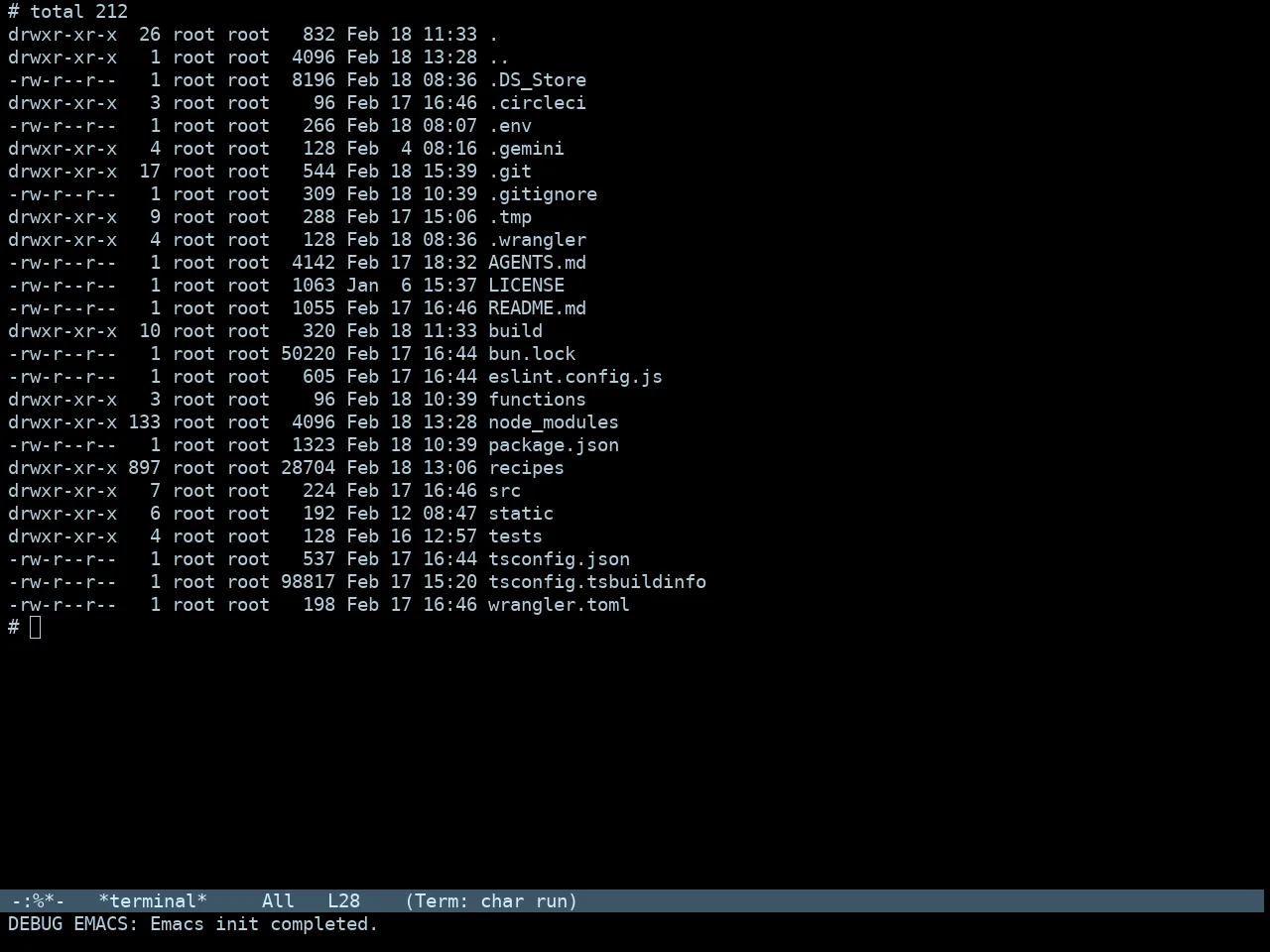Click the DEBUG EMACS echo area message

coord(193,924)
